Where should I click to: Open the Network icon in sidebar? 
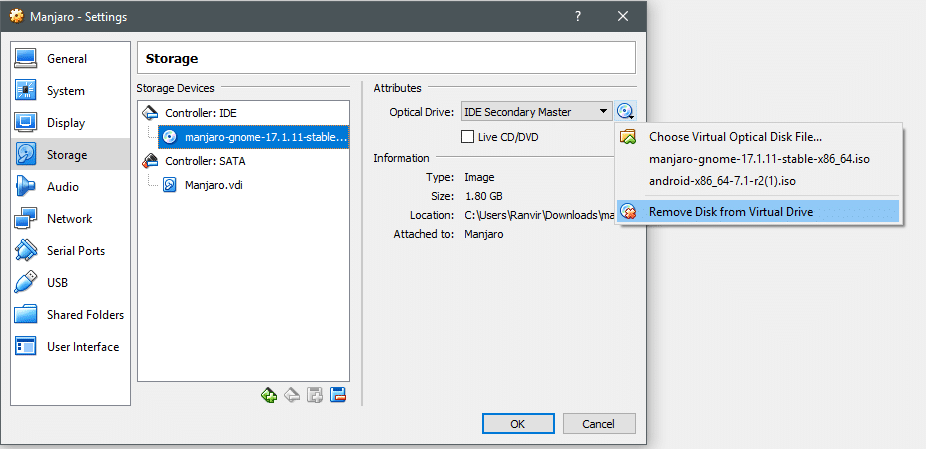click(25, 218)
